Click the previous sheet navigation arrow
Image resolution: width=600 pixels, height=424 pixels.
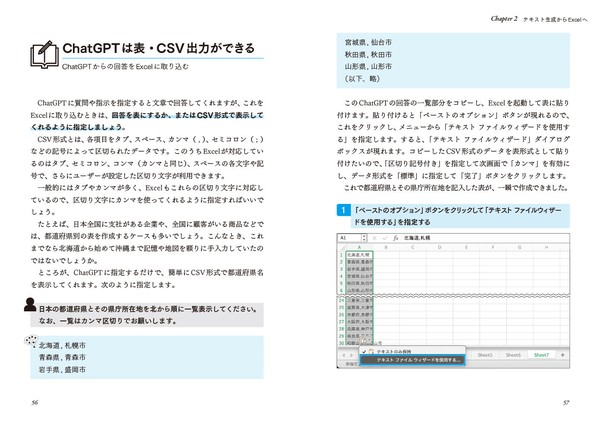pos(344,355)
